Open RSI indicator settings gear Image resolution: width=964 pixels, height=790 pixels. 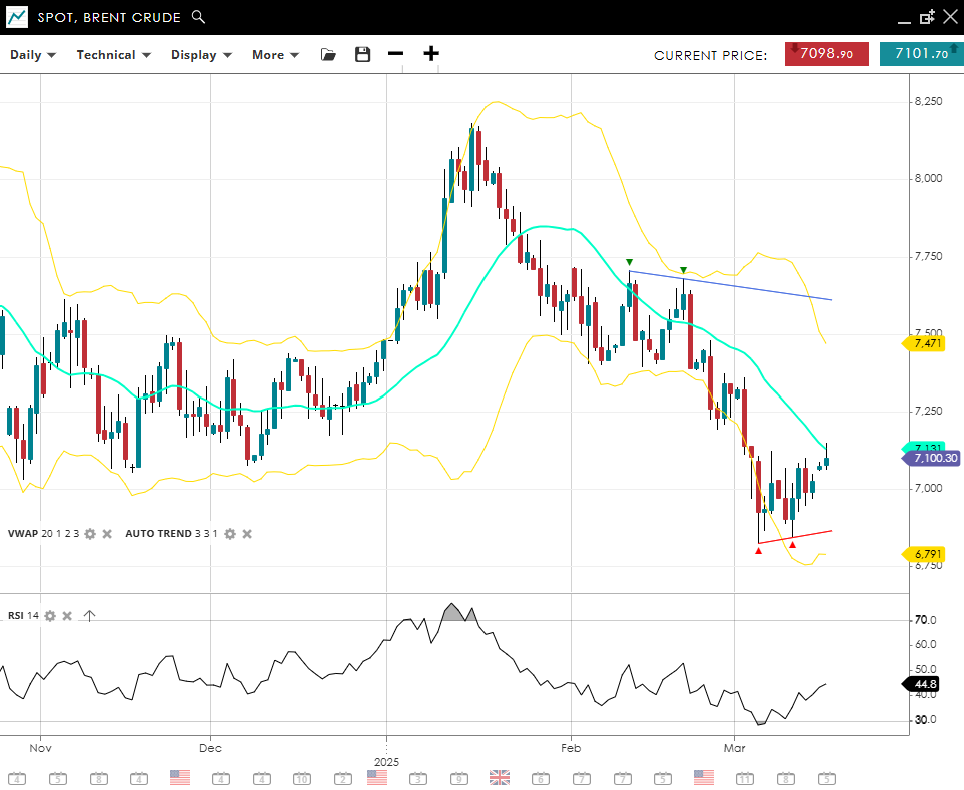pyautogui.click(x=50, y=615)
